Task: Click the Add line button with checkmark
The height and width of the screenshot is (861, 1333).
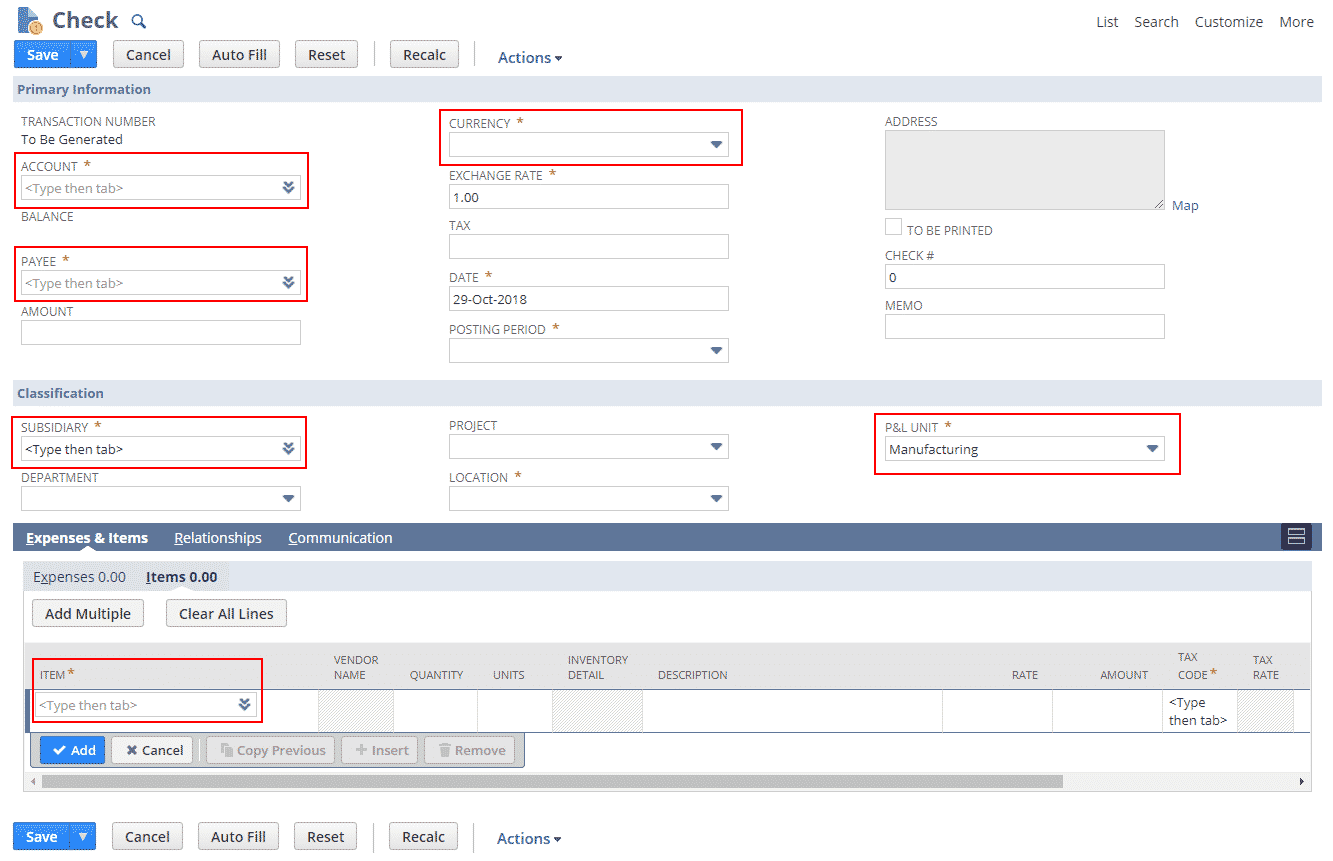Action: click(73, 750)
